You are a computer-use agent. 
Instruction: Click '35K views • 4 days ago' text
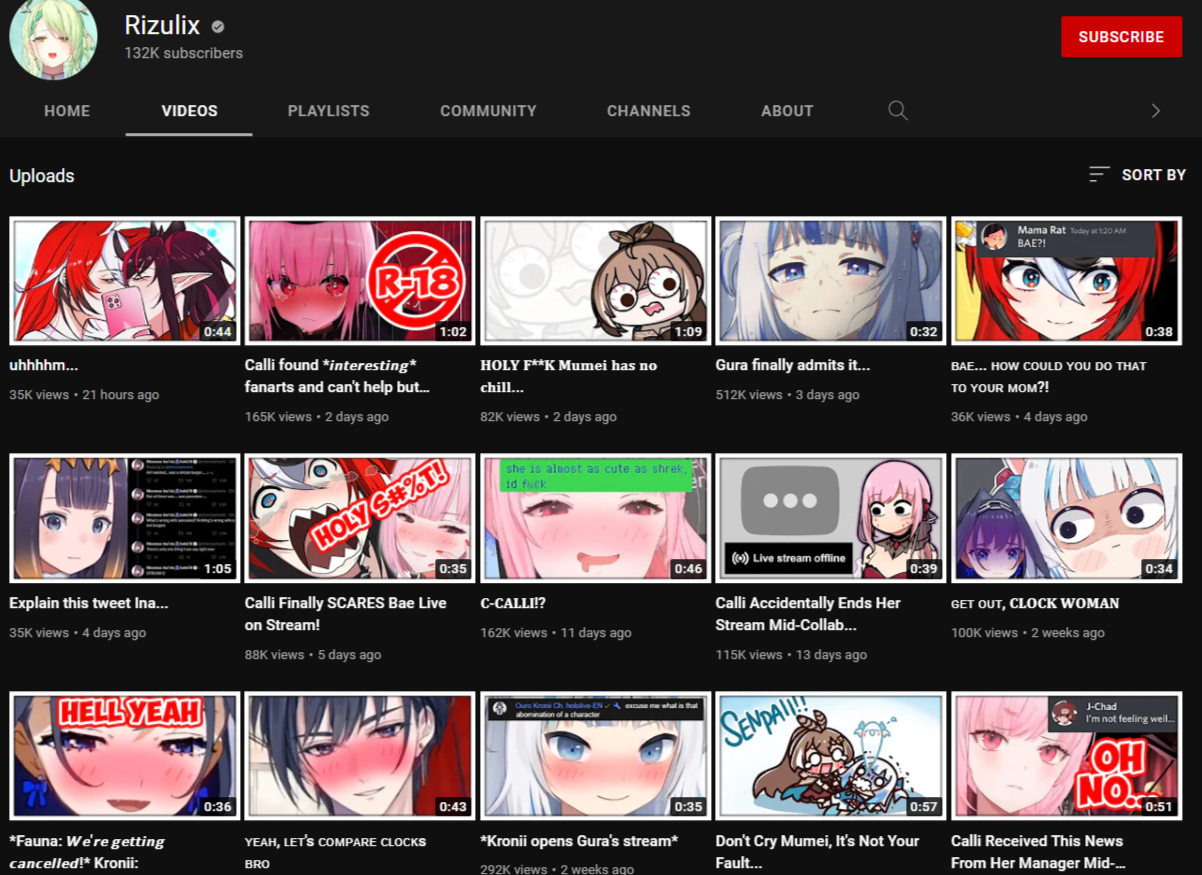(78, 633)
